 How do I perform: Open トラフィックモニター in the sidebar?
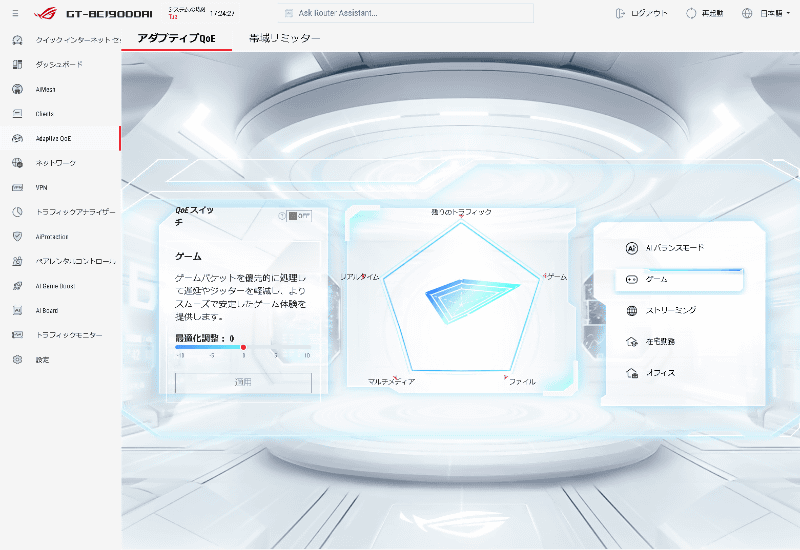[x=61, y=335]
